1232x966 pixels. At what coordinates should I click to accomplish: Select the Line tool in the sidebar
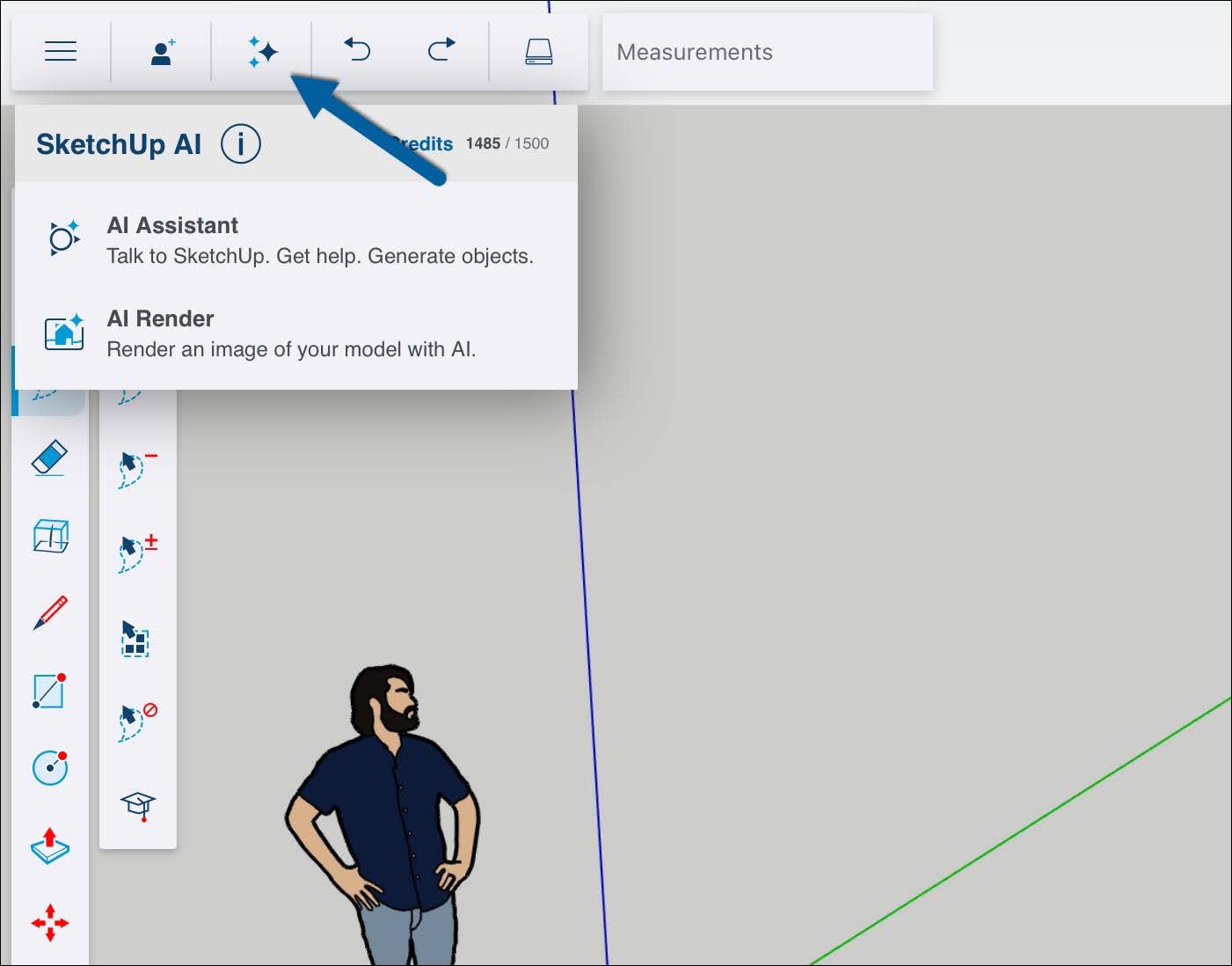point(50,692)
